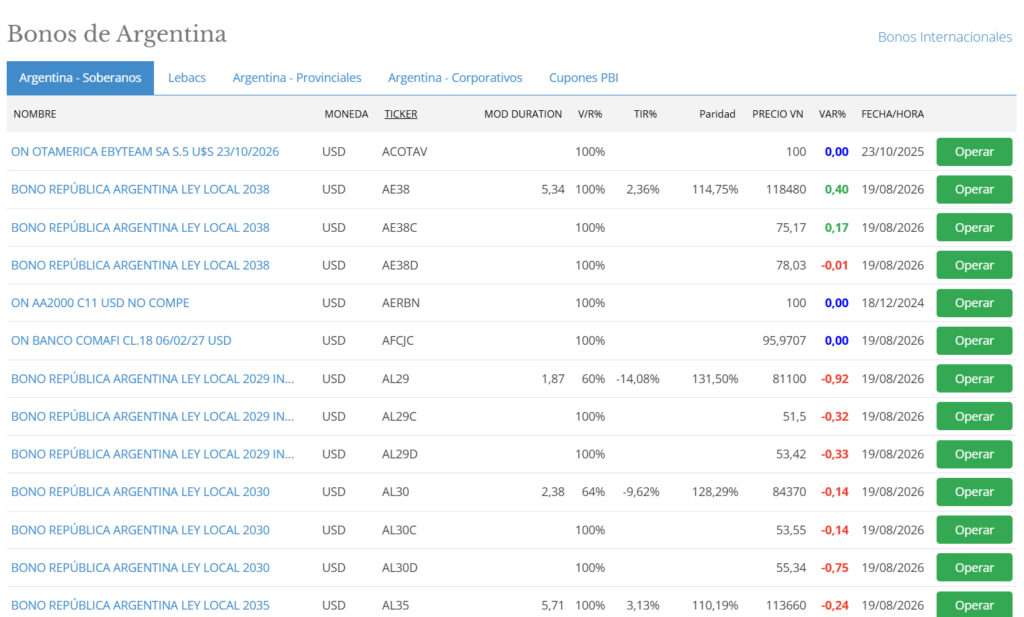Click Operar button for ticker AERBN
The image size is (1024, 617).
click(974, 303)
